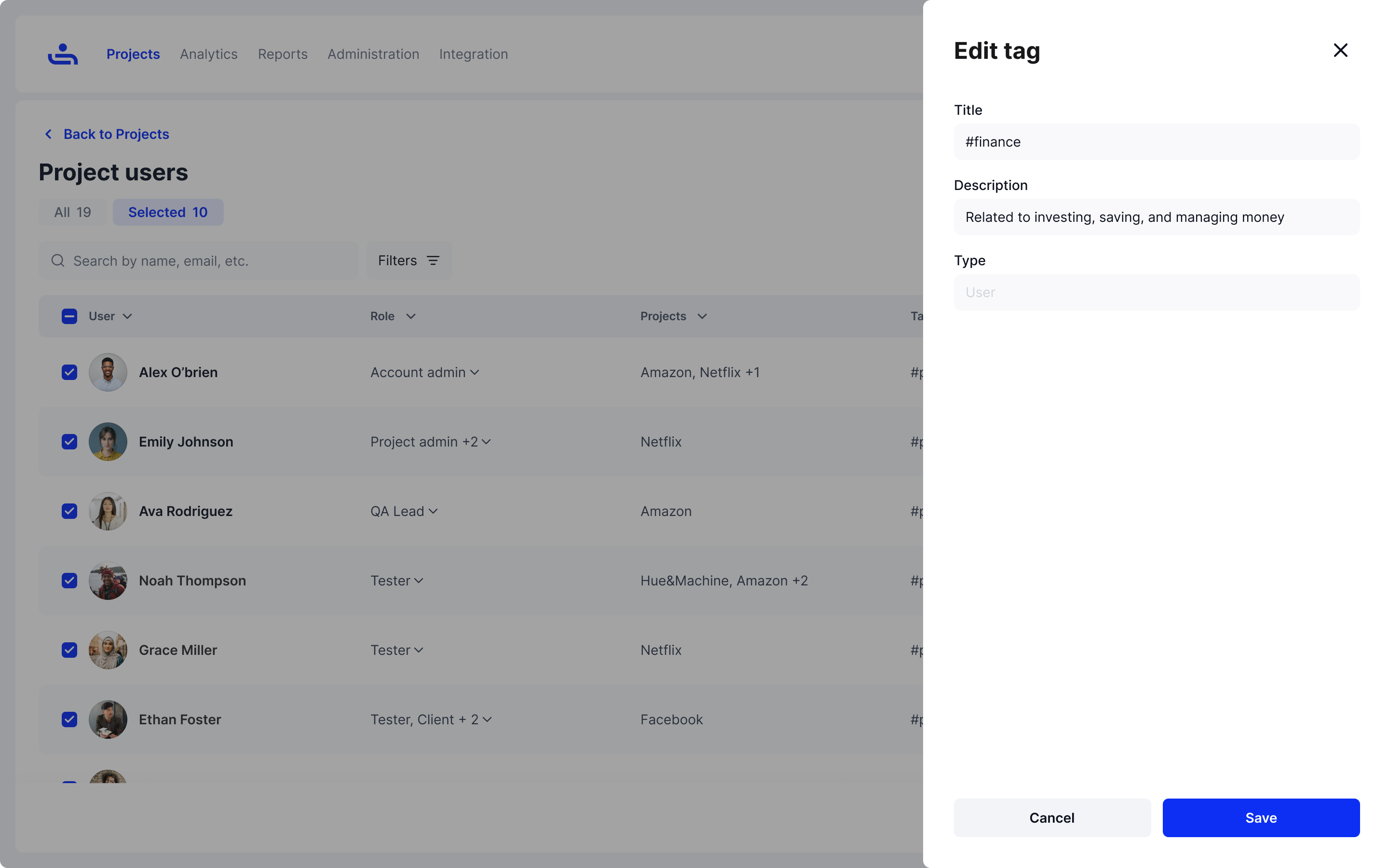The image size is (1389, 868).
Task: Switch to the All 19 tab
Action: coord(72,212)
